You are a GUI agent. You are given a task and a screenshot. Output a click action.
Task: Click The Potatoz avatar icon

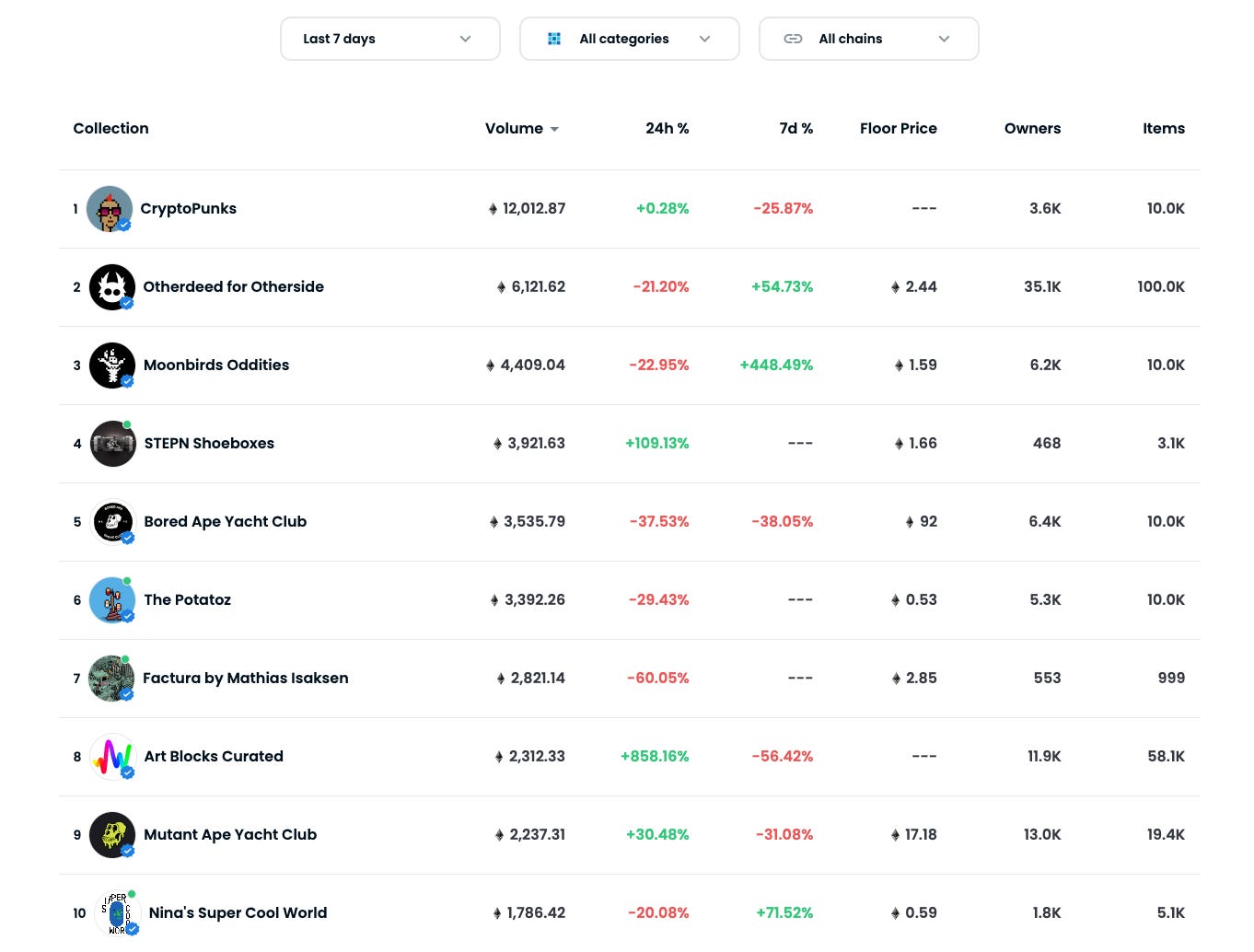(x=112, y=600)
